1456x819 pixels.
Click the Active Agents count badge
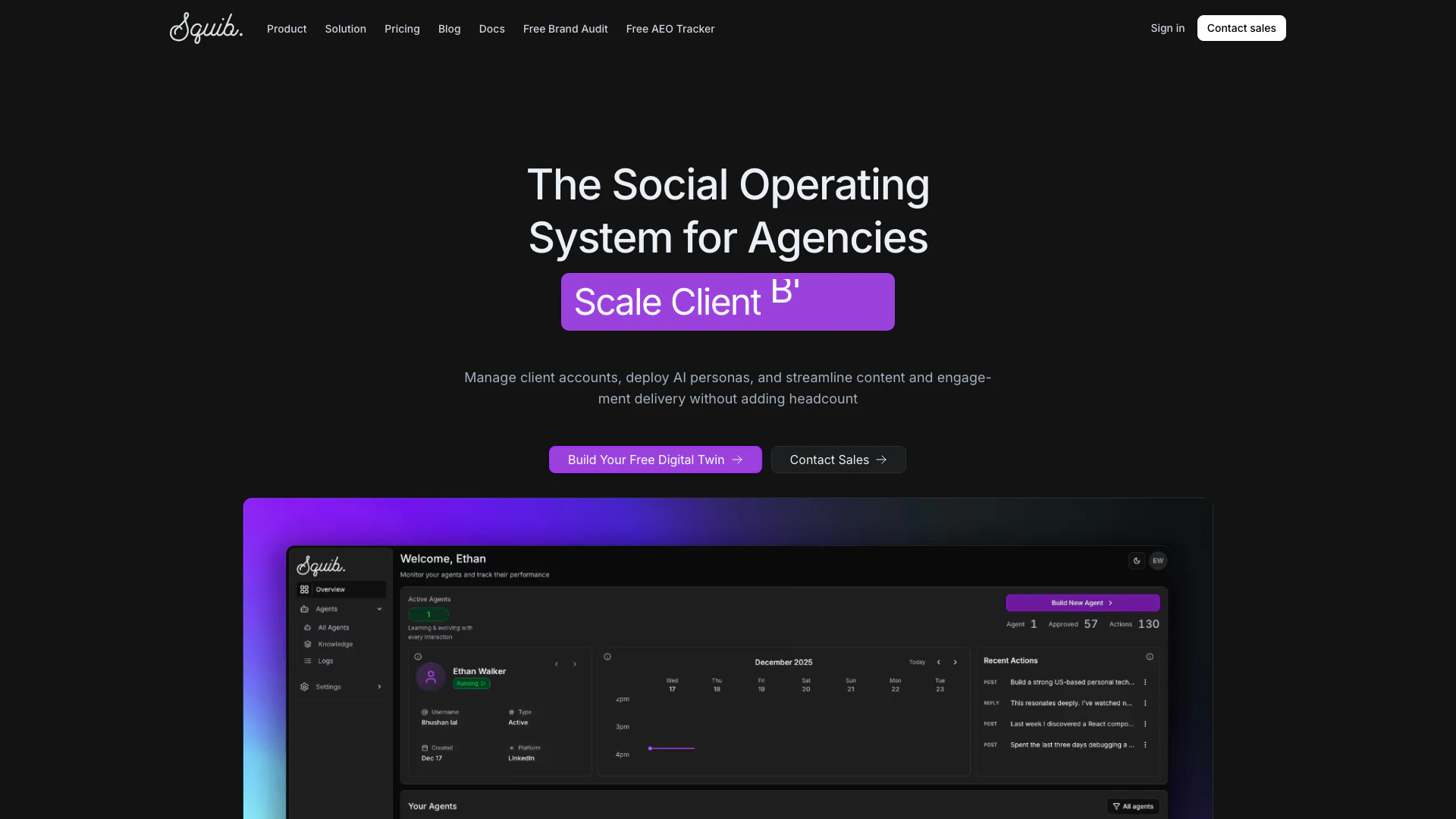[428, 614]
